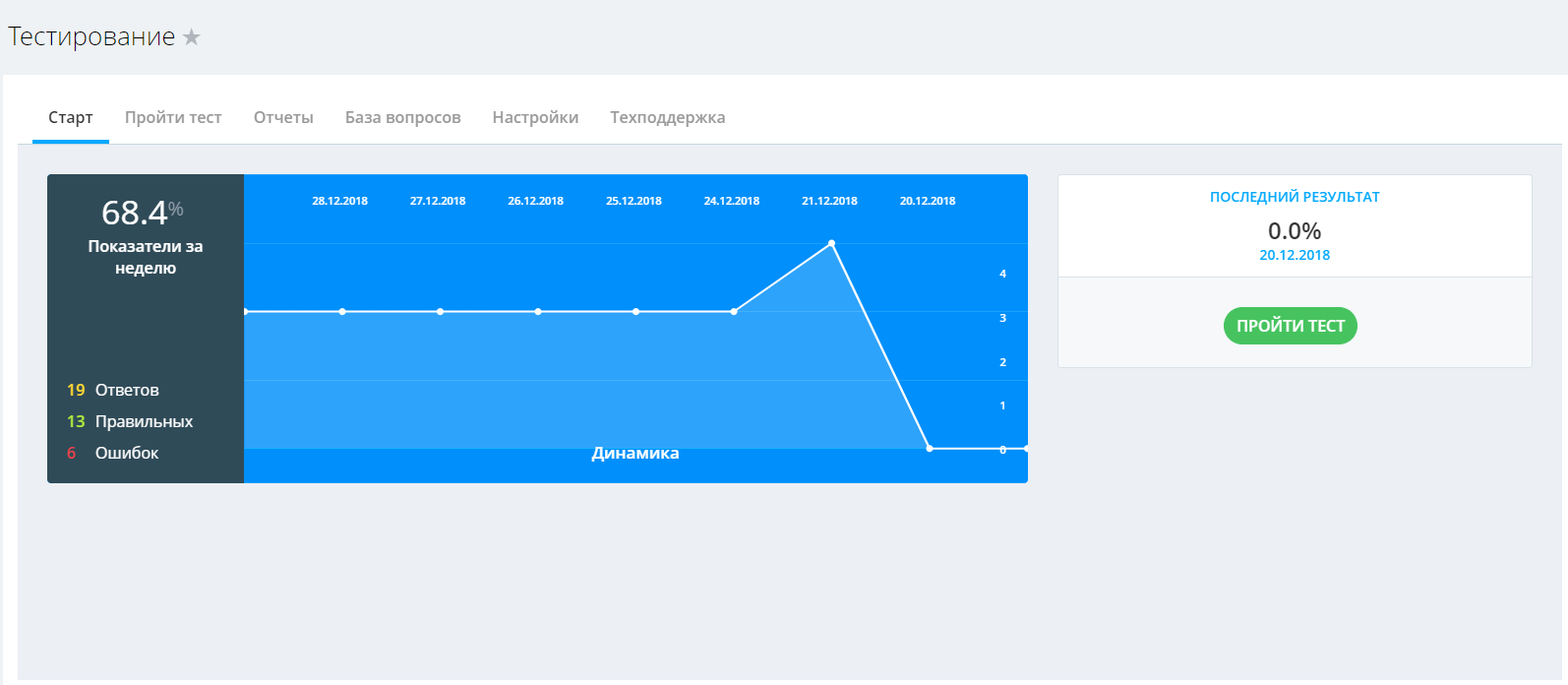Click the chart data point for 27.12.2018
Viewport: 1568px width, 685px height.
tap(440, 312)
